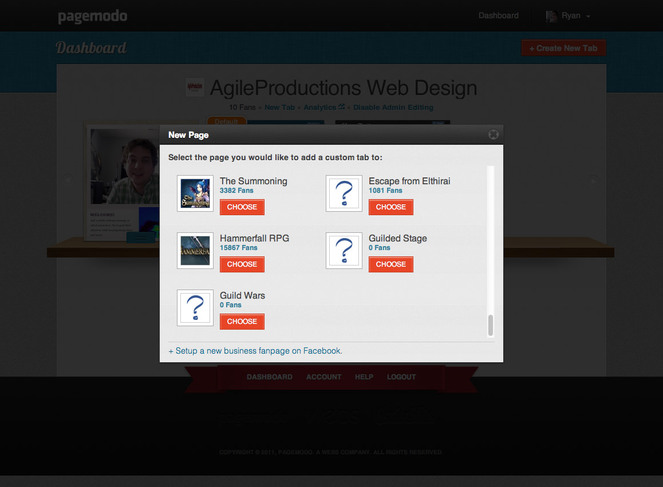This screenshot has height=487, width=663.
Task: Click Setup a new business fanpage link
Action: click(255, 351)
